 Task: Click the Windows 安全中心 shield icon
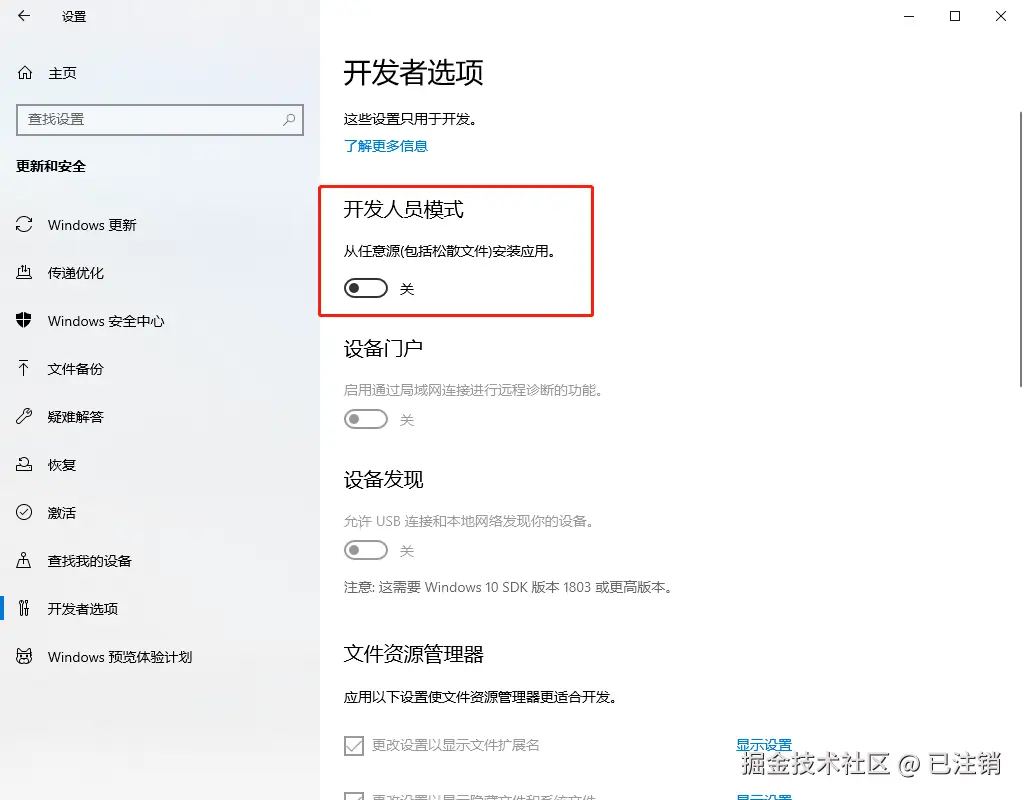[x=24, y=320]
